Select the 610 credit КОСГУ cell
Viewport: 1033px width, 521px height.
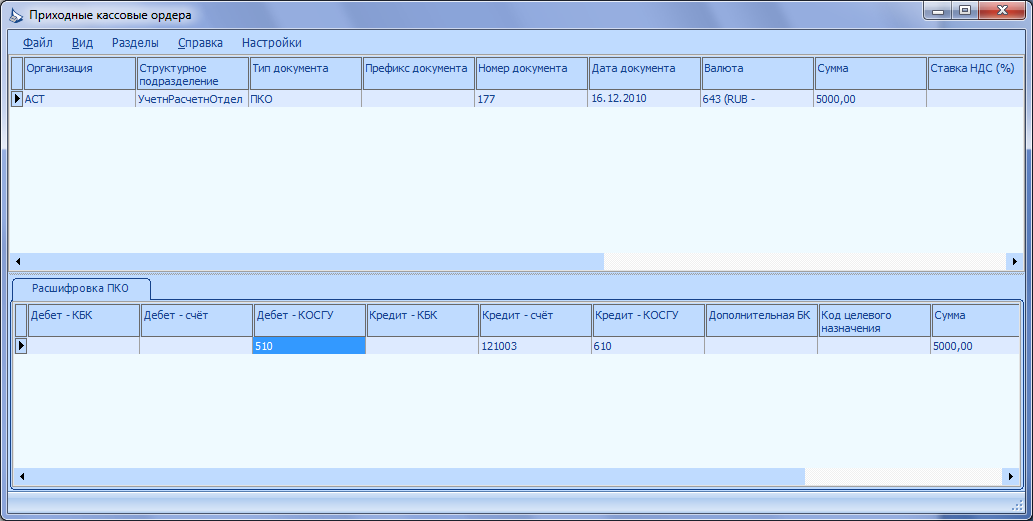click(648, 346)
